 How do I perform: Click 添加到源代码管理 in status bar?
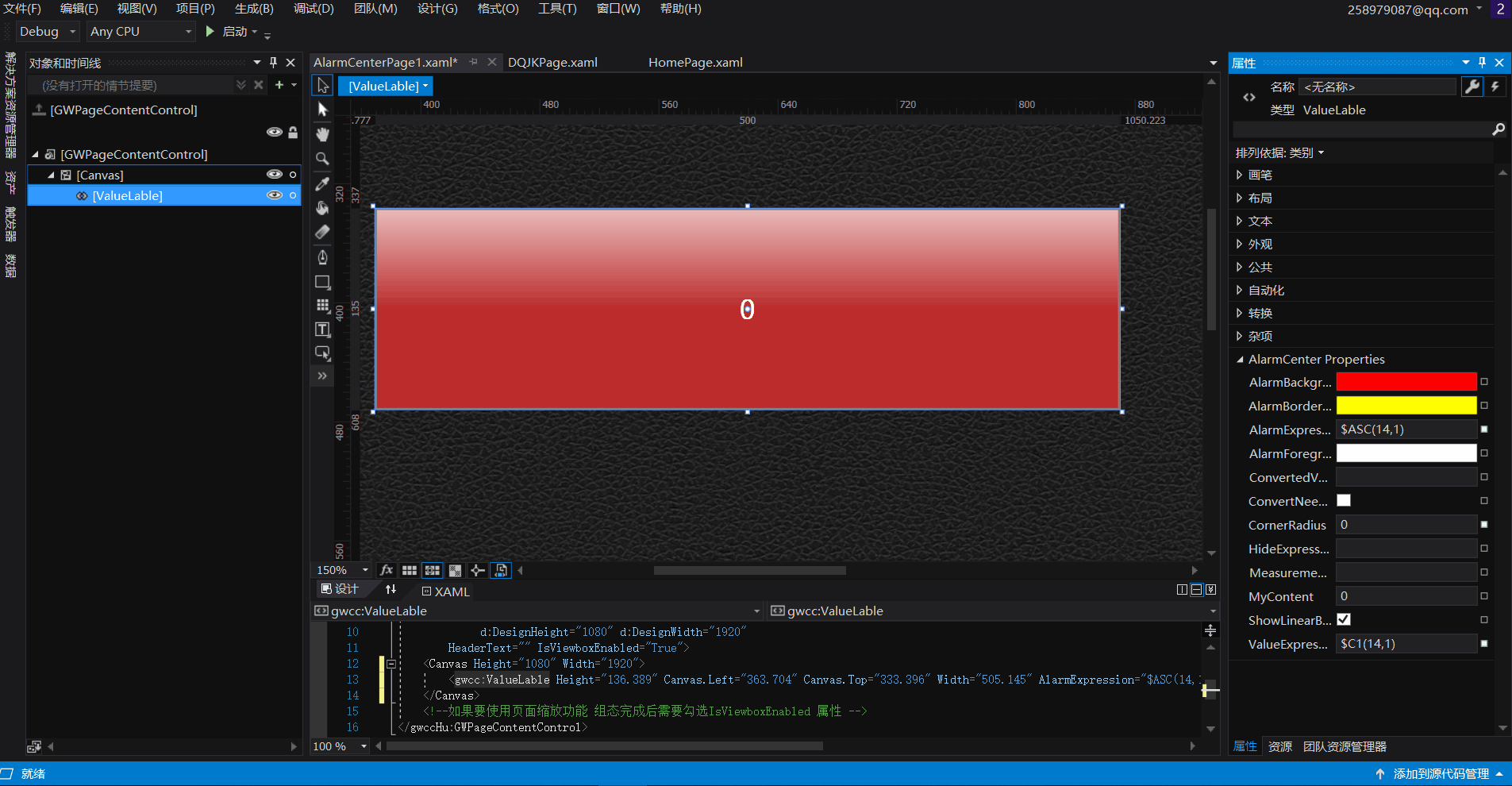(x=1441, y=773)
